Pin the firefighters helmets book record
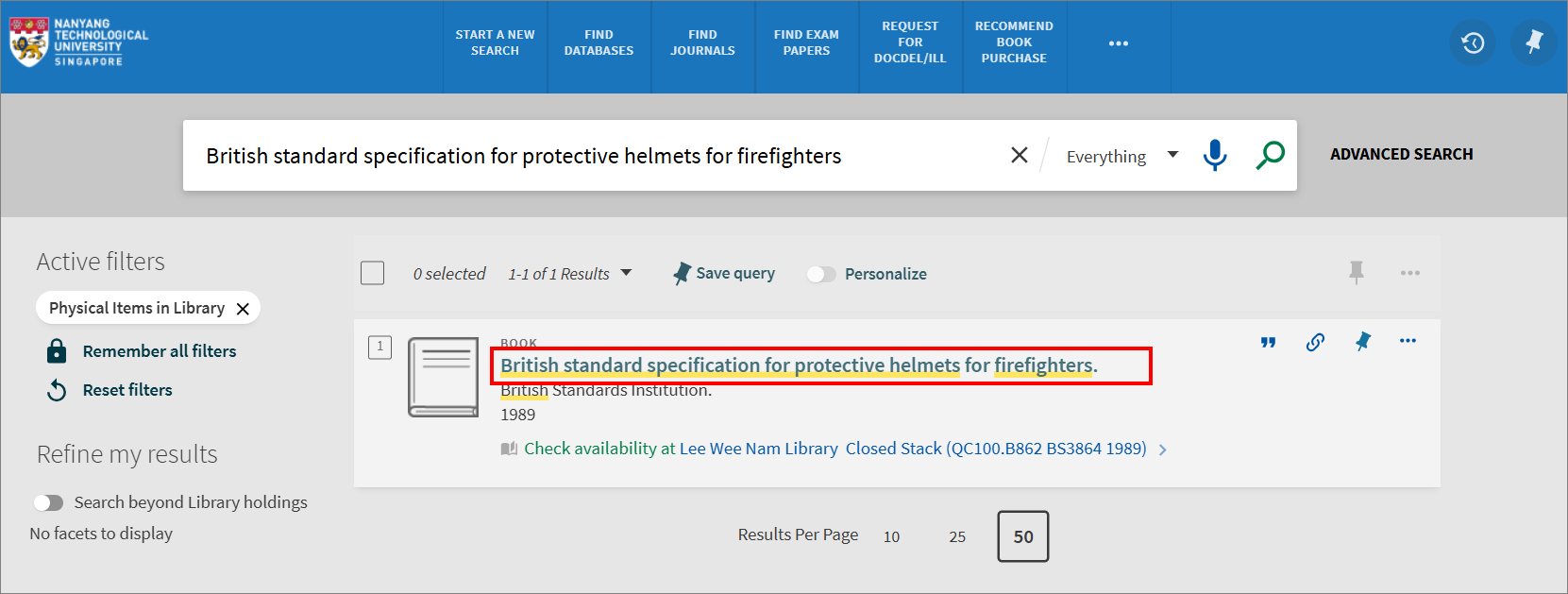 point(1362,342)
